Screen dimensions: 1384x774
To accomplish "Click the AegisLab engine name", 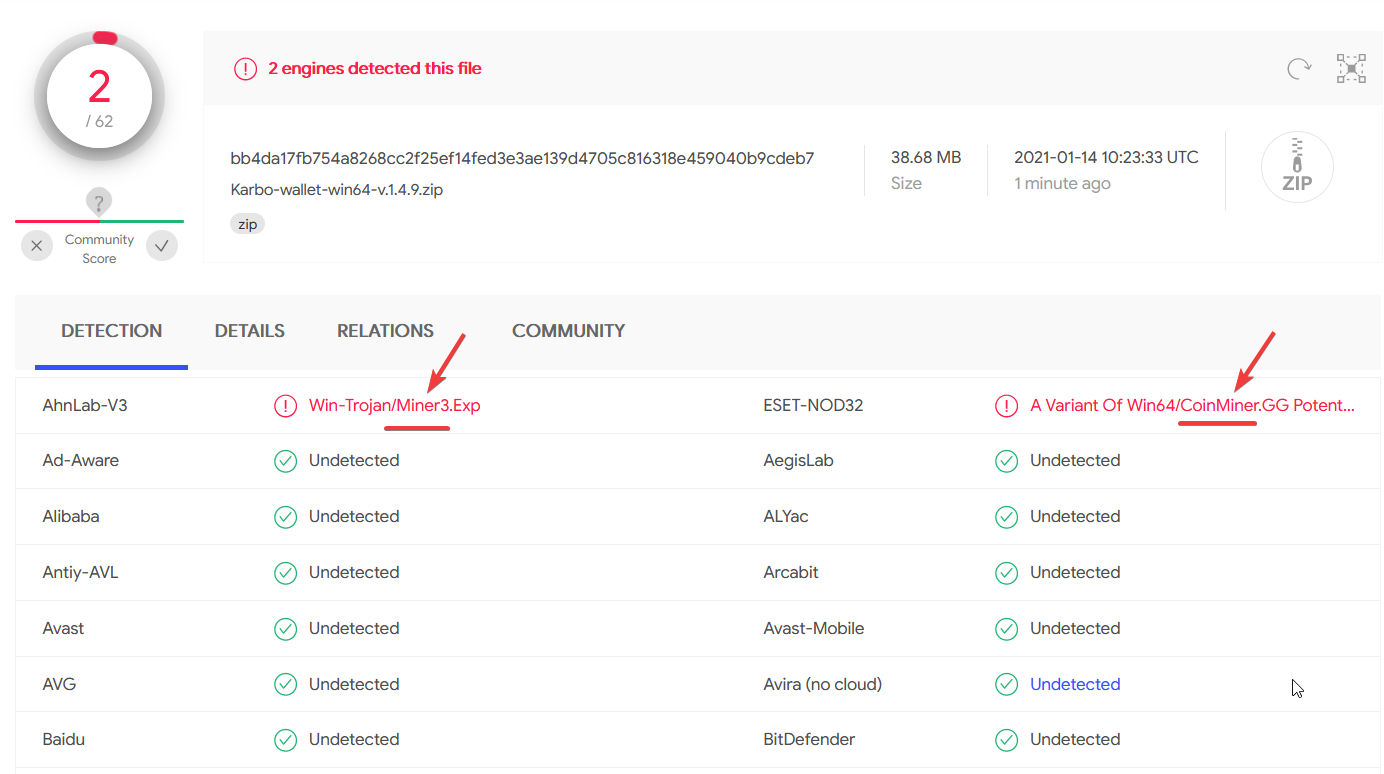I will point(798,461).
